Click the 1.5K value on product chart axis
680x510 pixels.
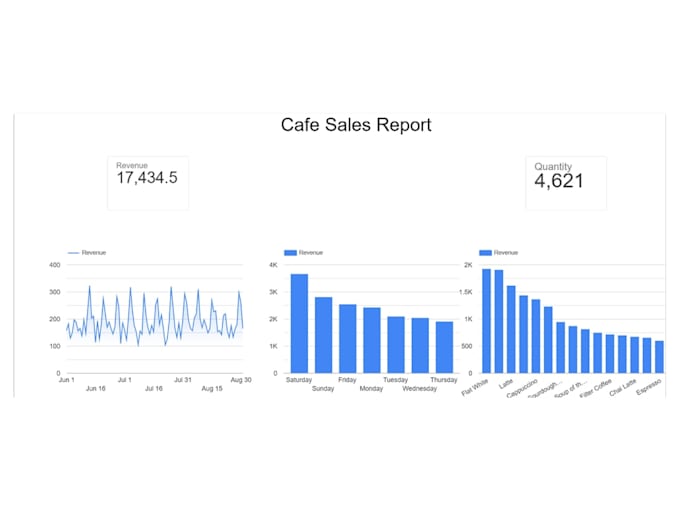(465, 292)
